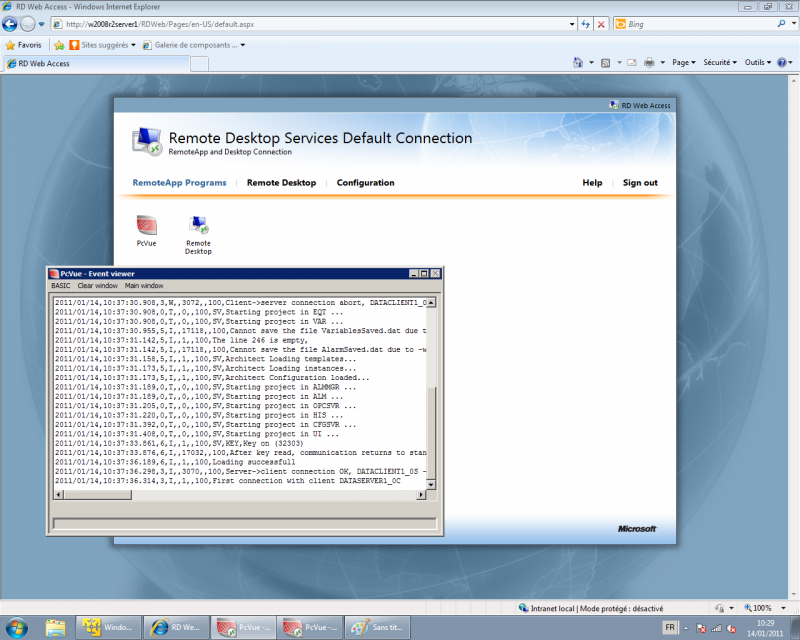Open the Sécurité menu dropdown

point(720,62)
